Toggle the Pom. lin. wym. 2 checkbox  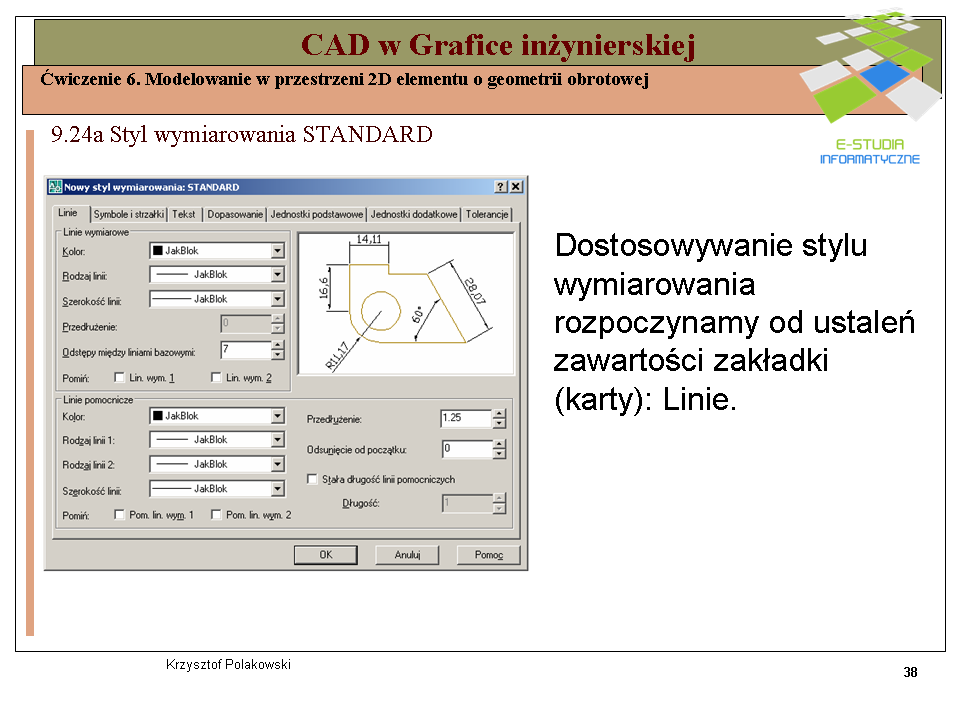(x=217, y=515)
